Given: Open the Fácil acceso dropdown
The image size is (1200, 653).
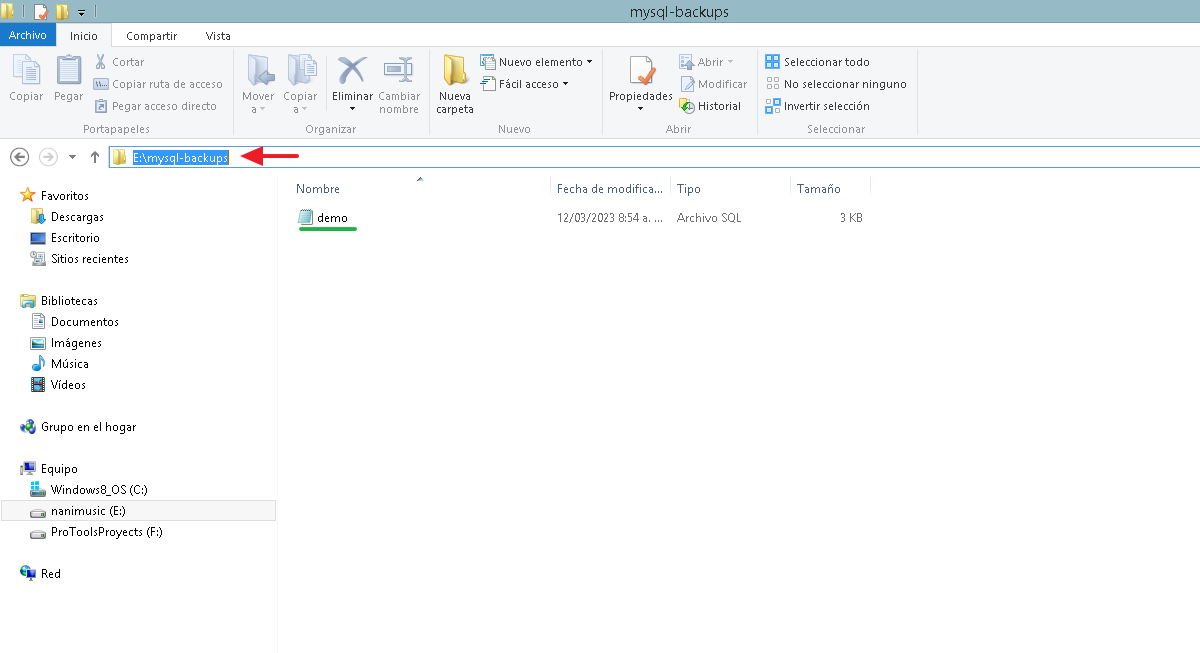Looking at the screenshot, I should tap(530, 84).
